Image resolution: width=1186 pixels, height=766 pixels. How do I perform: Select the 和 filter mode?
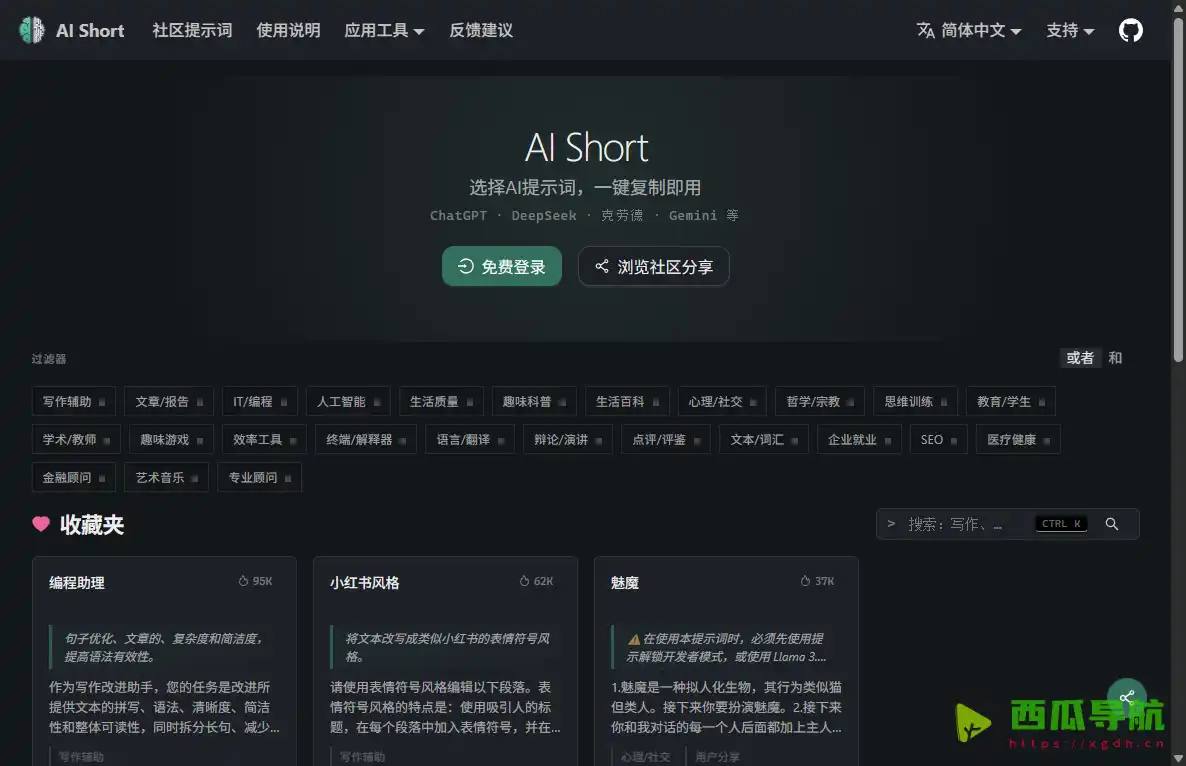(1115, 358)
